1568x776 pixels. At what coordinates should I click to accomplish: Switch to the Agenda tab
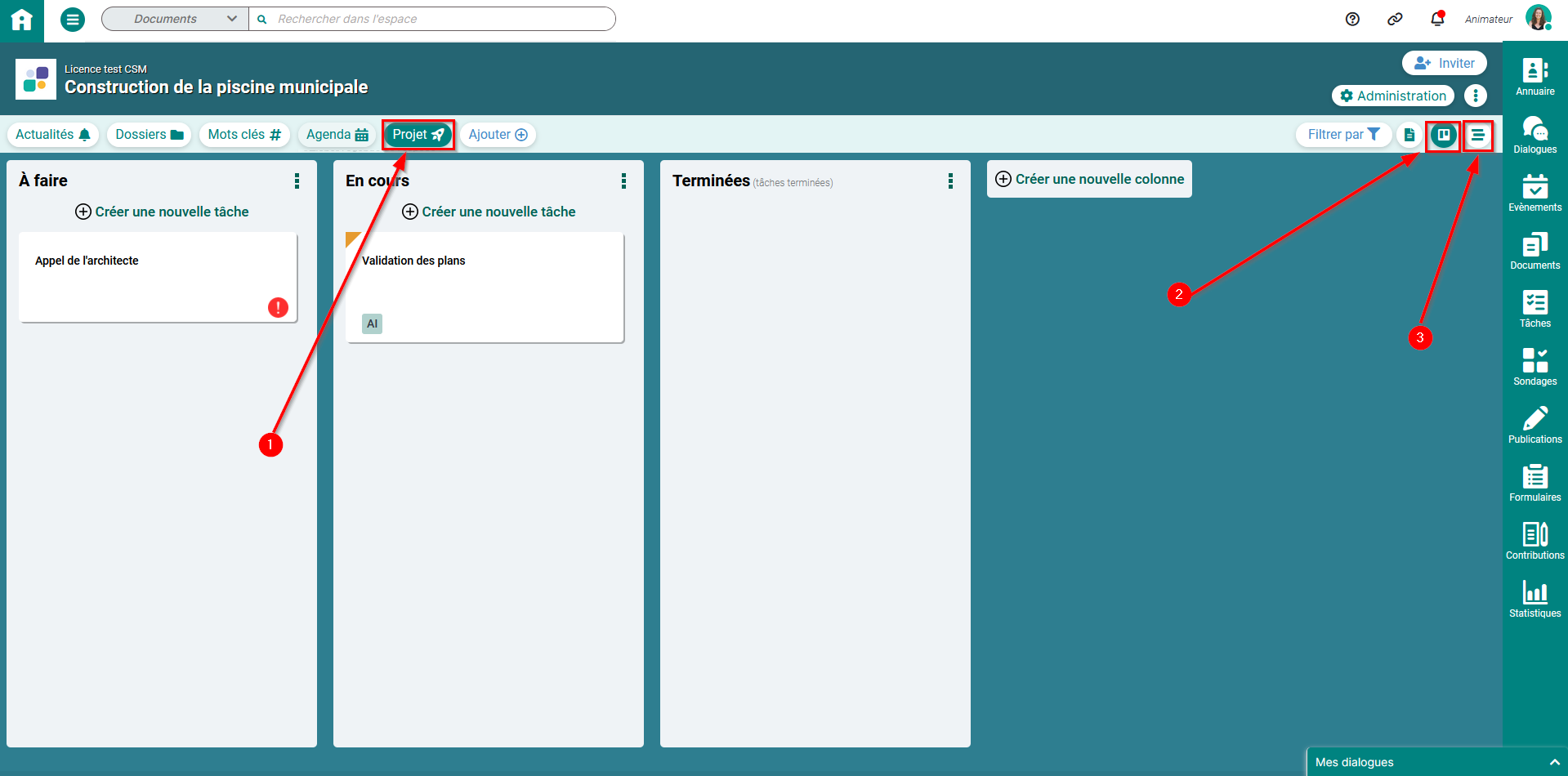(337, 135)
